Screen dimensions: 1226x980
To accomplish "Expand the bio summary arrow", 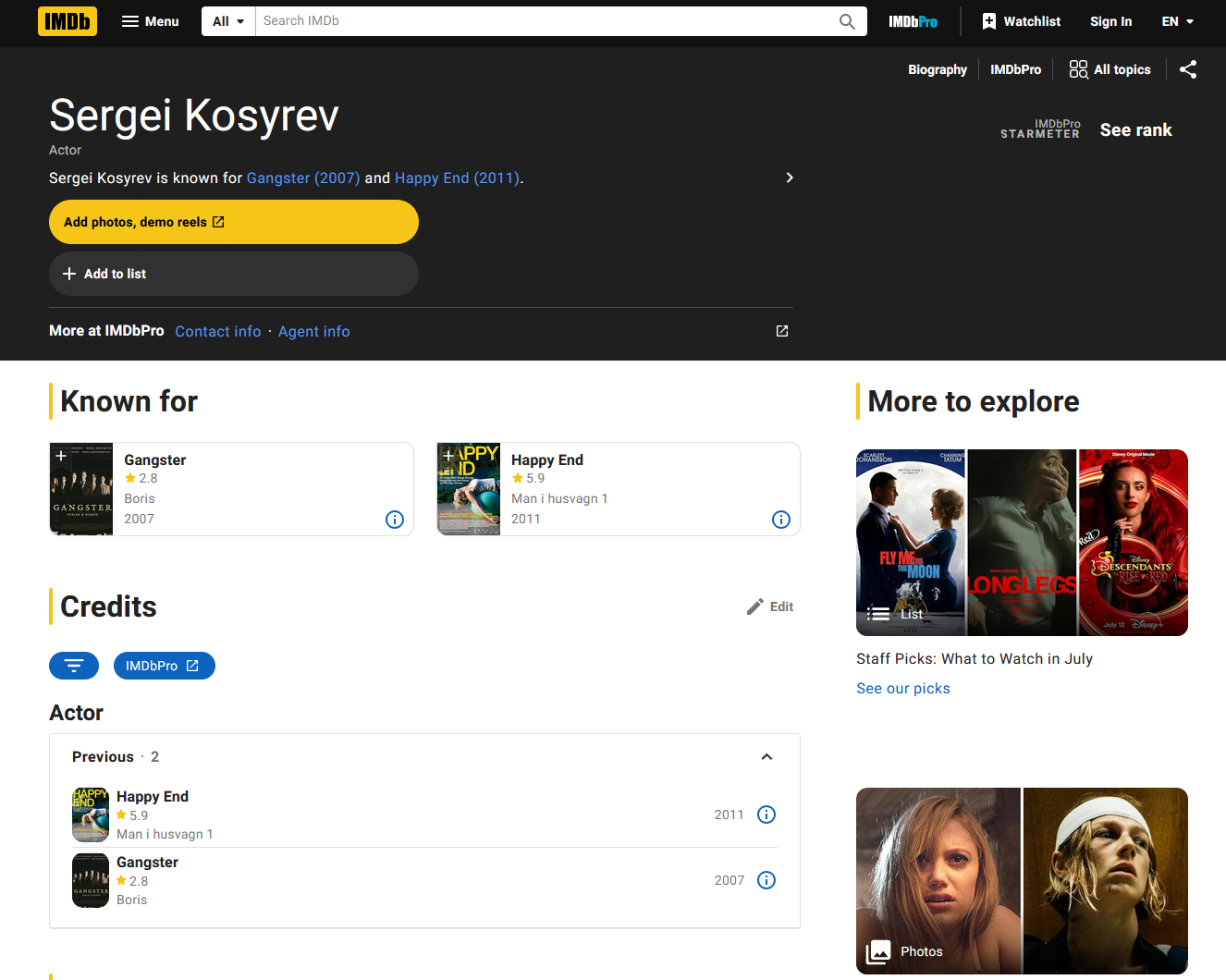I will (x=789, y=178).
